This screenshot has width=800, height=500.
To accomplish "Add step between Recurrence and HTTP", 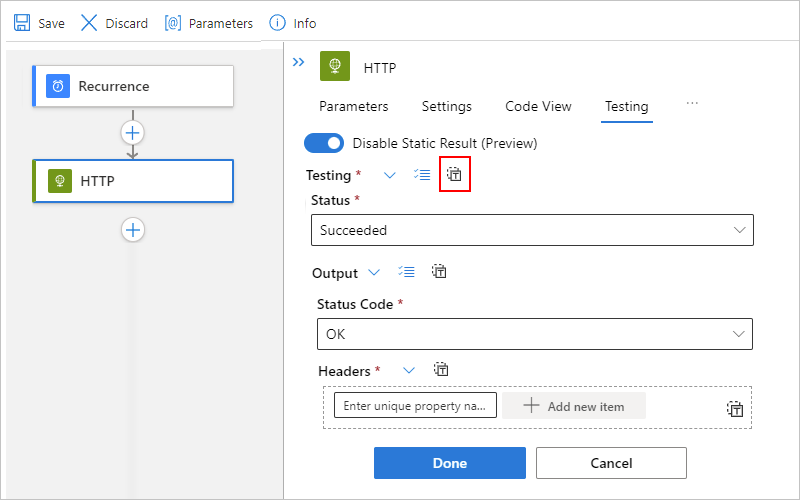I will 133,131.
